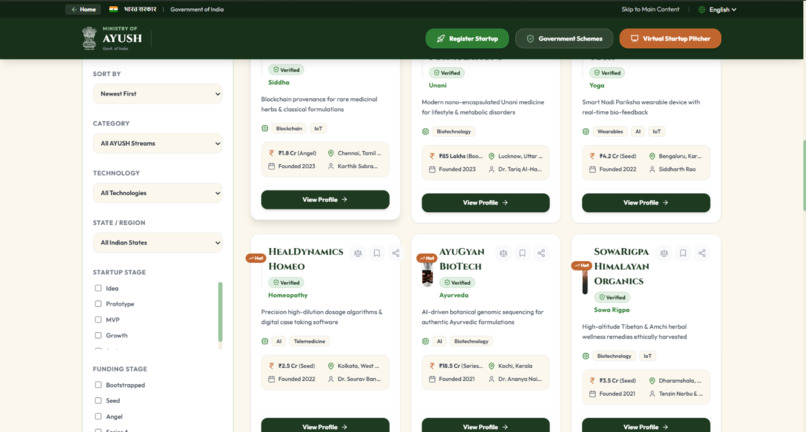The height and width of the screenshot is (432, 806).
Task: Tick the Seed funding stage checkbox
Action: (x=98, y=401)
